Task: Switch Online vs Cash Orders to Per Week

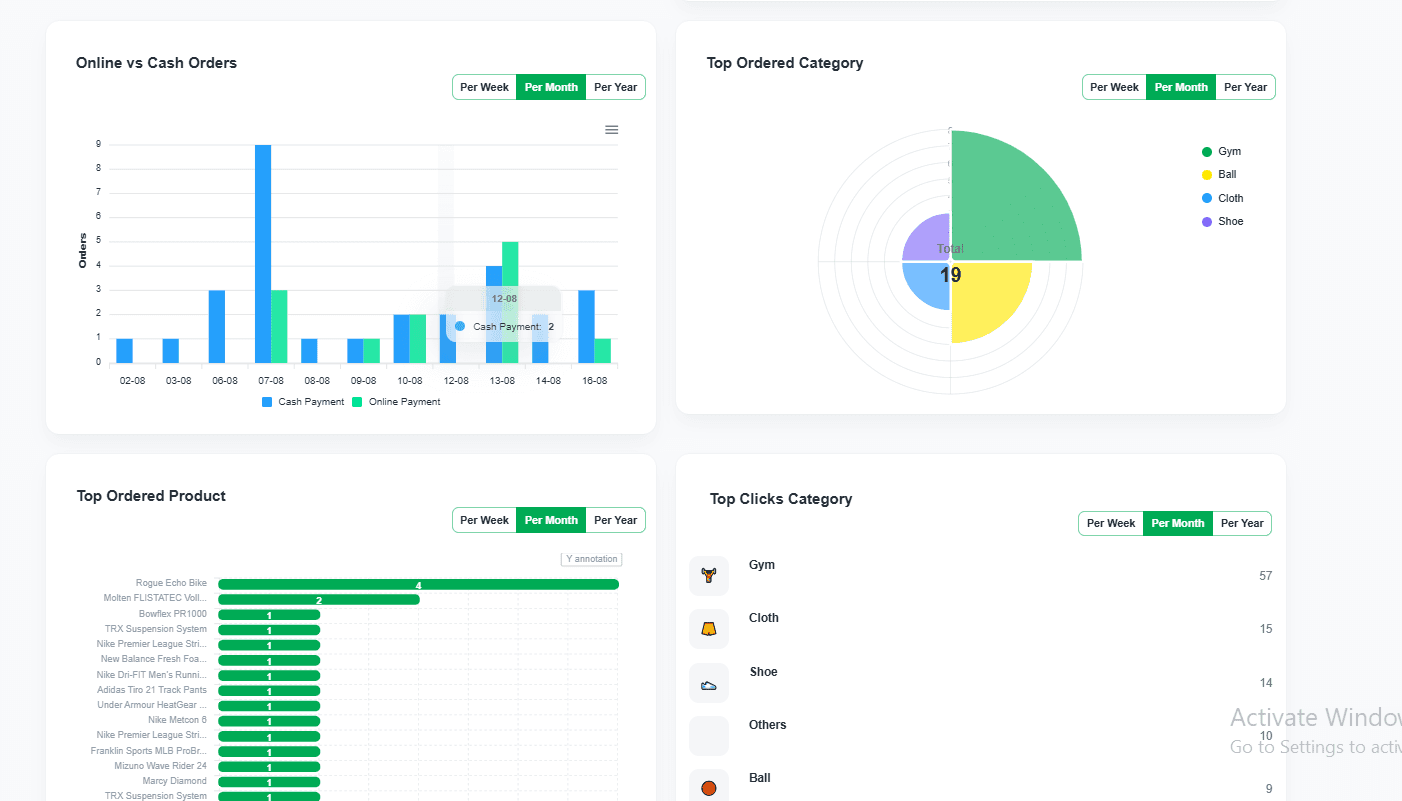Action: coord(484,87)
